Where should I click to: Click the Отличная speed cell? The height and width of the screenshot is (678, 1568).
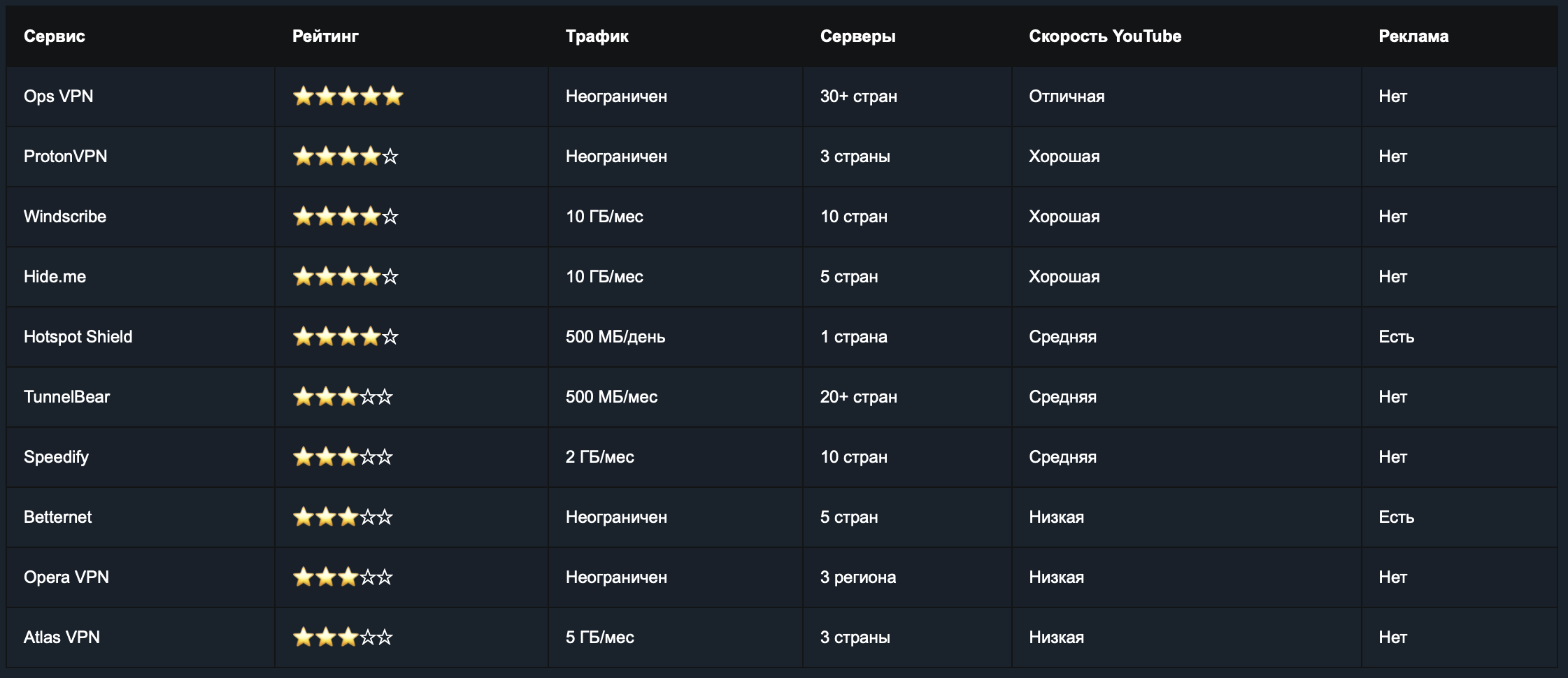point(1067,96)
